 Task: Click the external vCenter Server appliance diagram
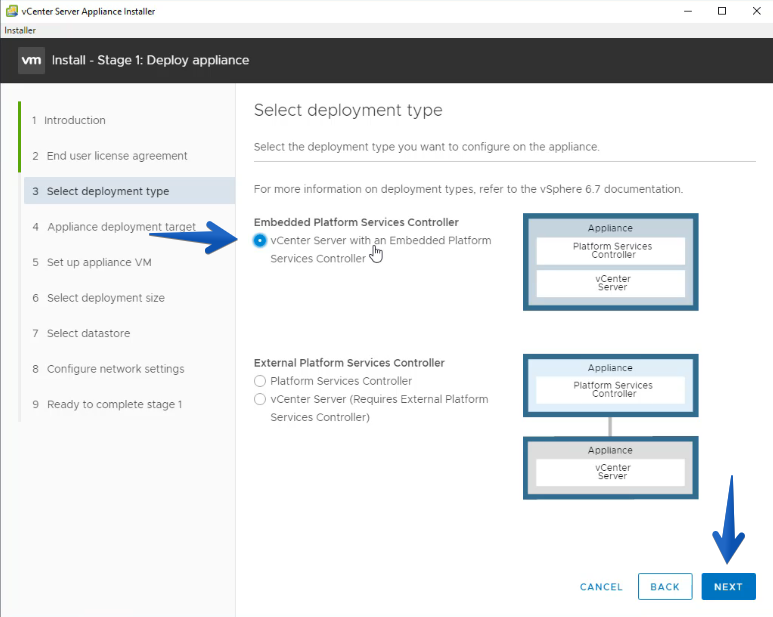click(610, 468)
